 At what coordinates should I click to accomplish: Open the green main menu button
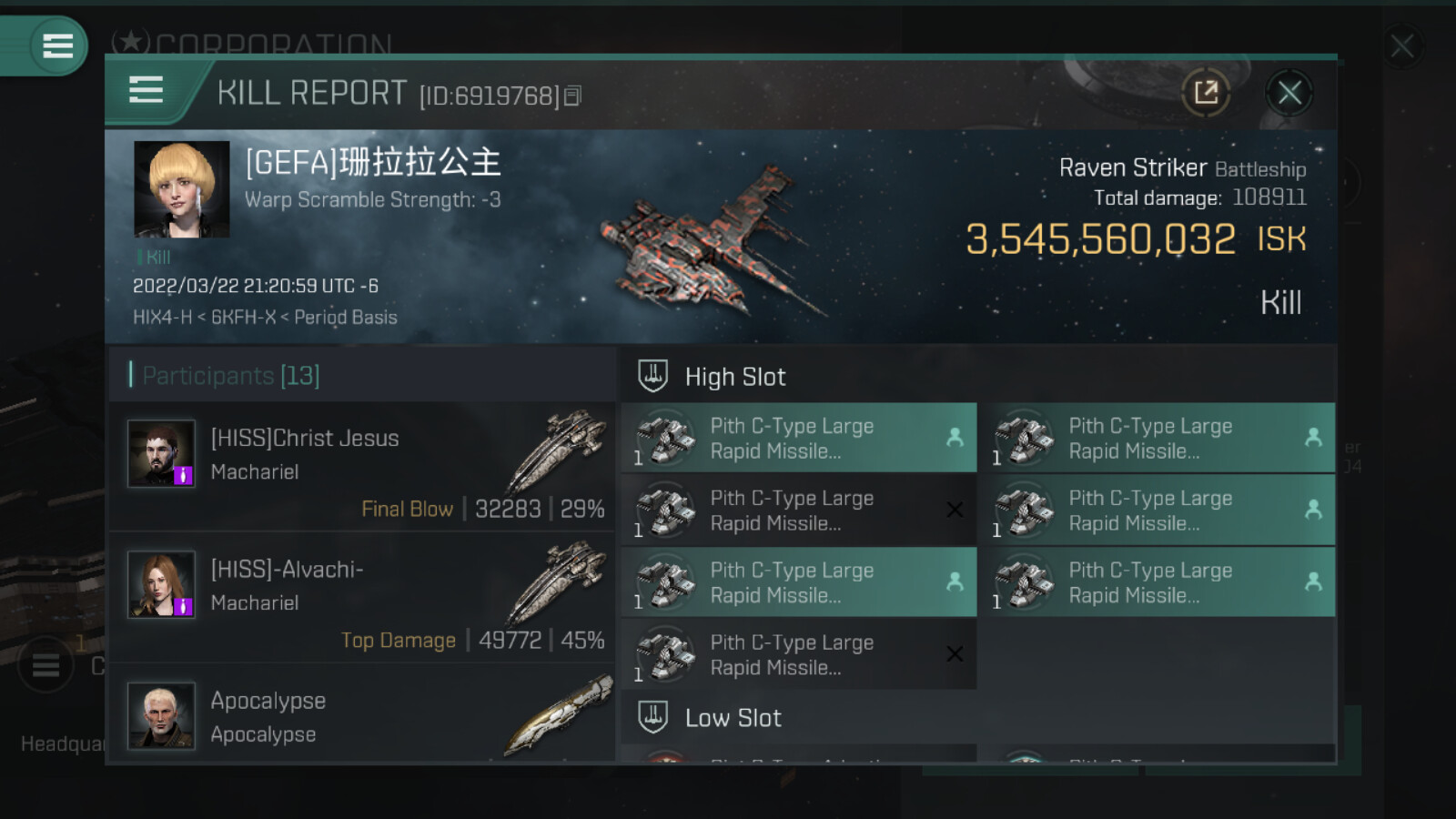57,45
